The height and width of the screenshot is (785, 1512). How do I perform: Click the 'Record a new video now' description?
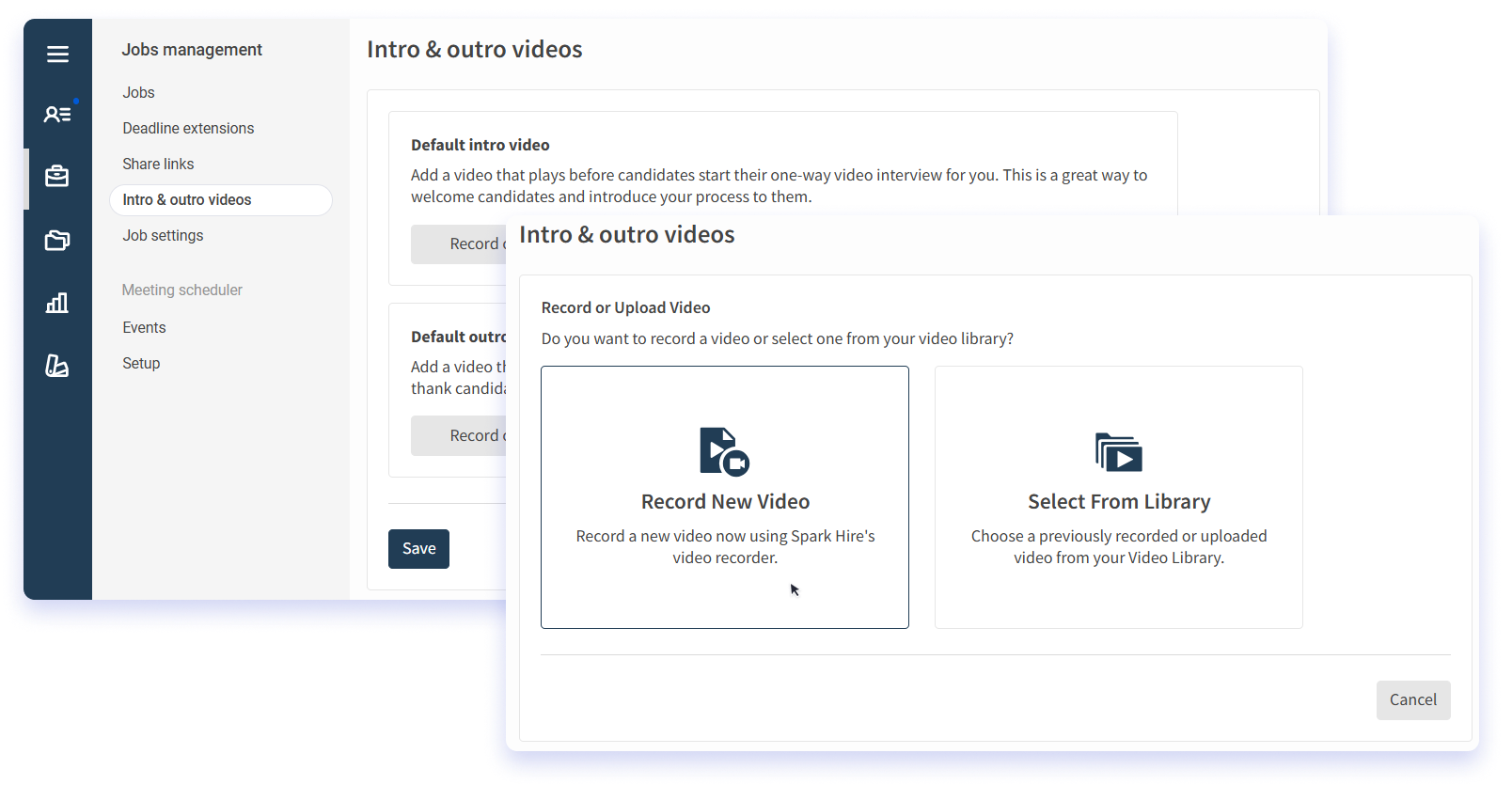point(725,547)
